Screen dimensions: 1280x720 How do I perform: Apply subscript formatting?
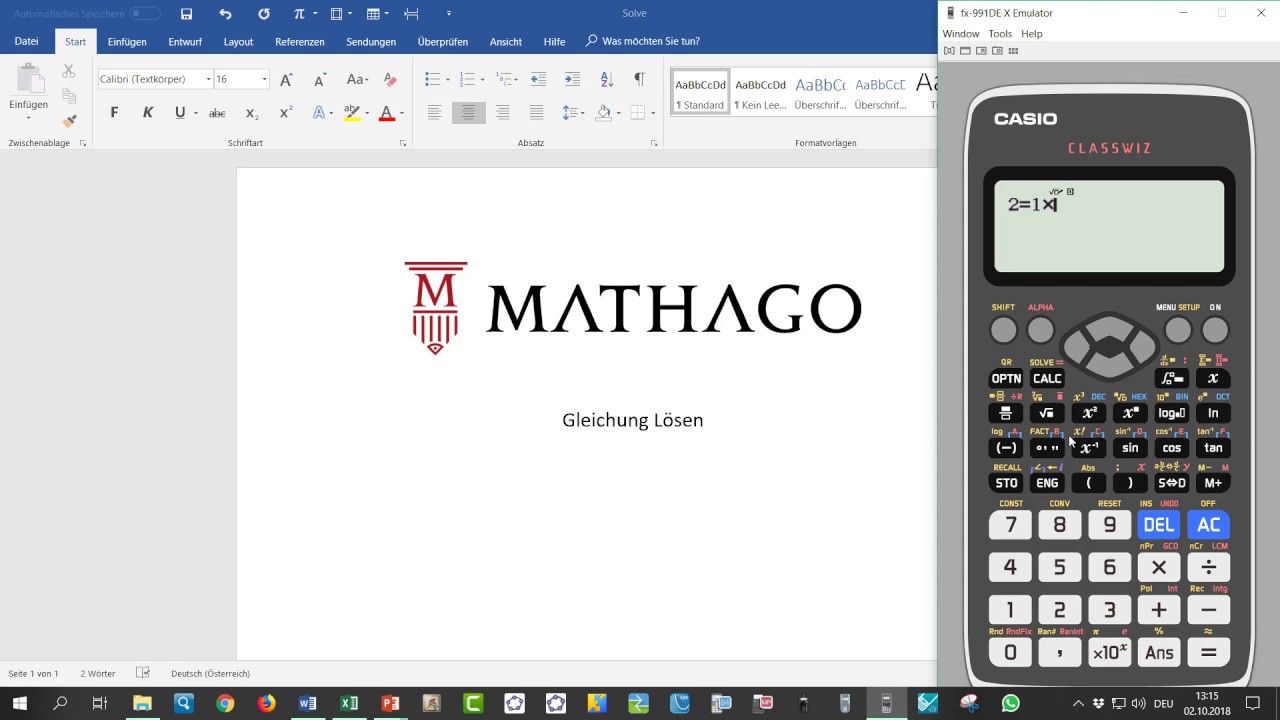[x=252, y=113]
